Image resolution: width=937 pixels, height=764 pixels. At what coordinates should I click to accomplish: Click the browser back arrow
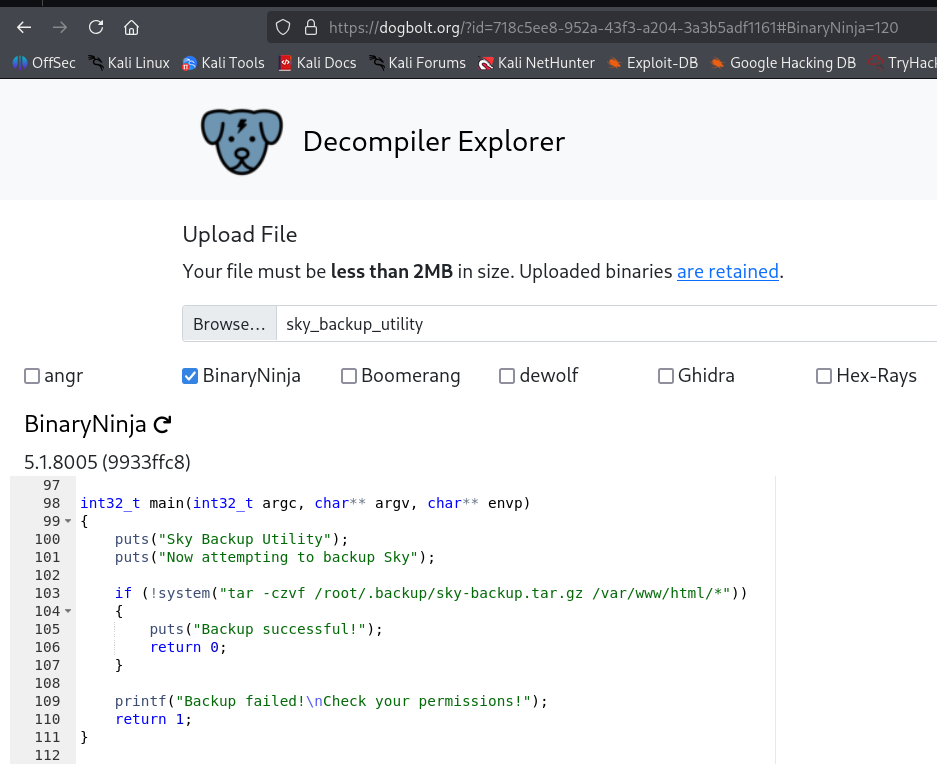[24, 27]
